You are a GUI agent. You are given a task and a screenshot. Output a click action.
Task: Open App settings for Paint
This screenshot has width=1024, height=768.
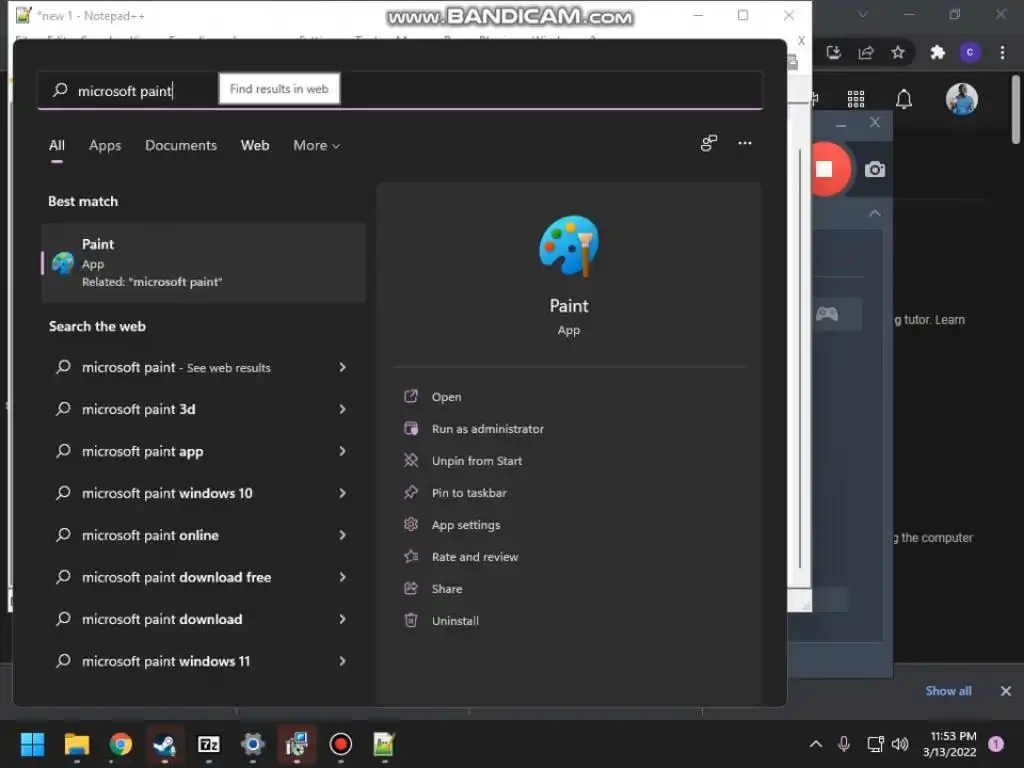point(466,525)
